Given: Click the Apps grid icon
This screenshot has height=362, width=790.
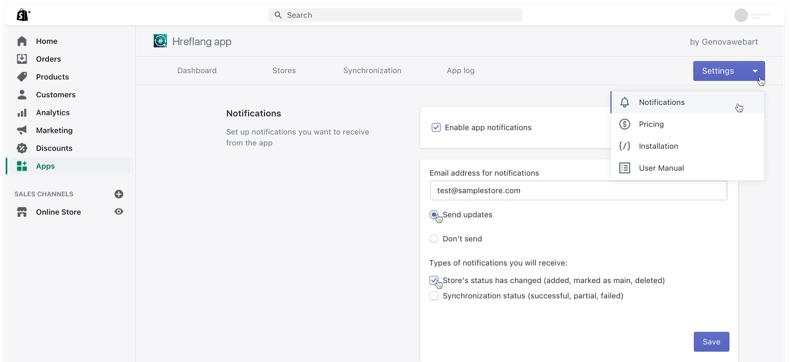Looking at the screenshot, I should click(22, 166).
